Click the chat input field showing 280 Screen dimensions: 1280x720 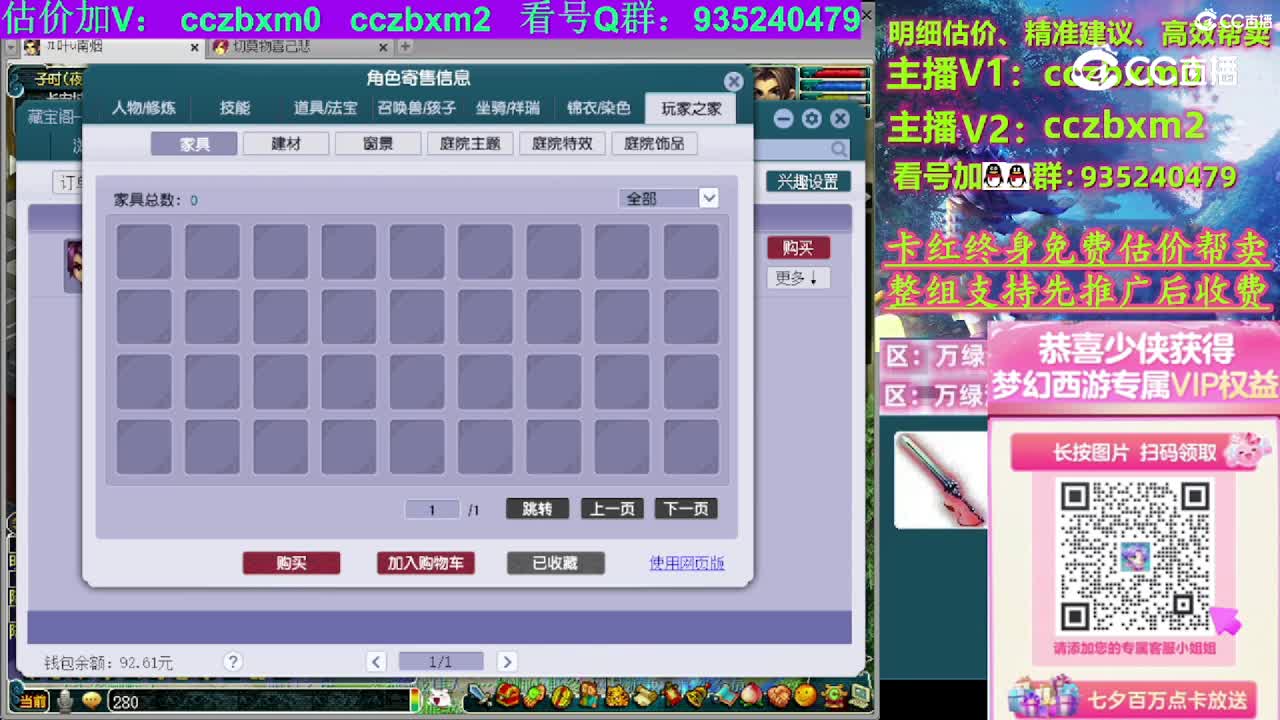coord(260,701)
